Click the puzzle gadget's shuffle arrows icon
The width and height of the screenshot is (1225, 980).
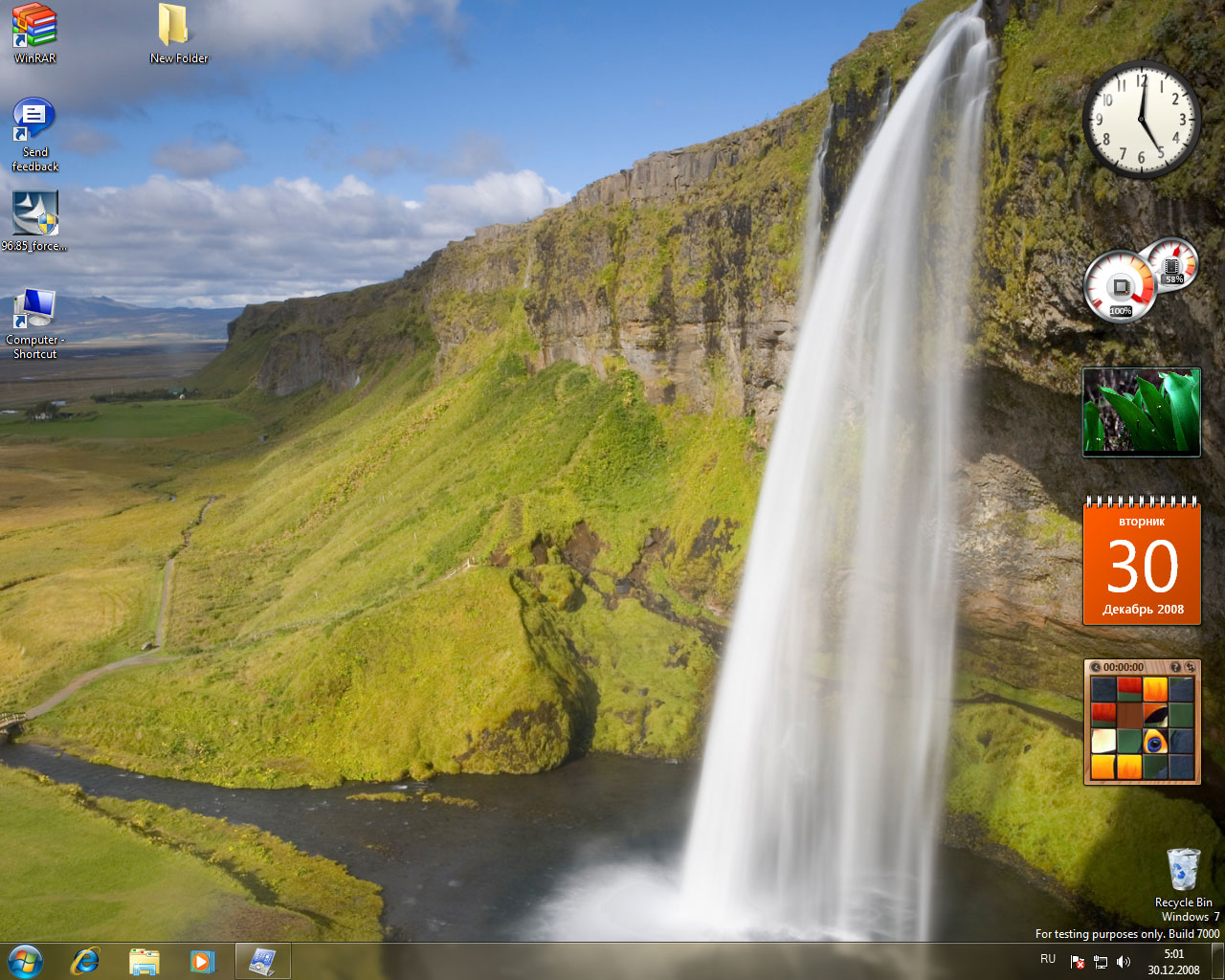1191,667
